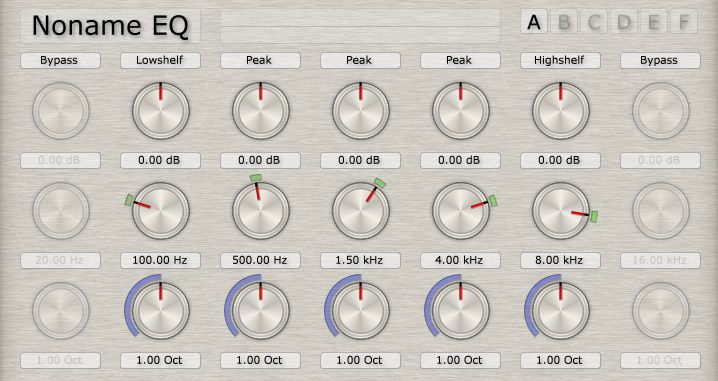Click the Highshelf band gain knob

coord(560,110)
